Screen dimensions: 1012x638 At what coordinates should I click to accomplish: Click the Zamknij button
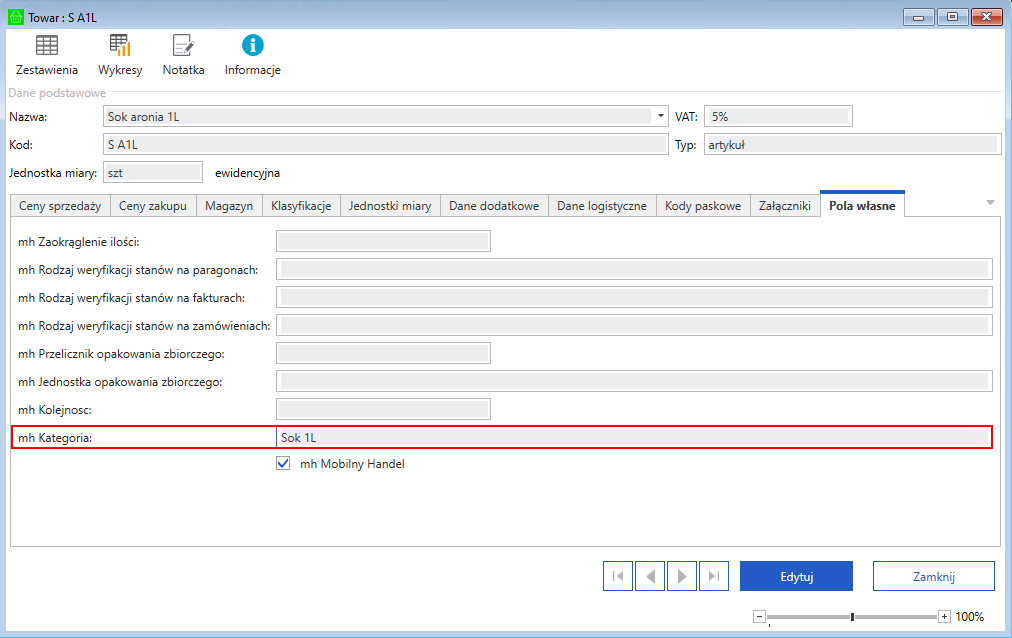click(933, 576)
